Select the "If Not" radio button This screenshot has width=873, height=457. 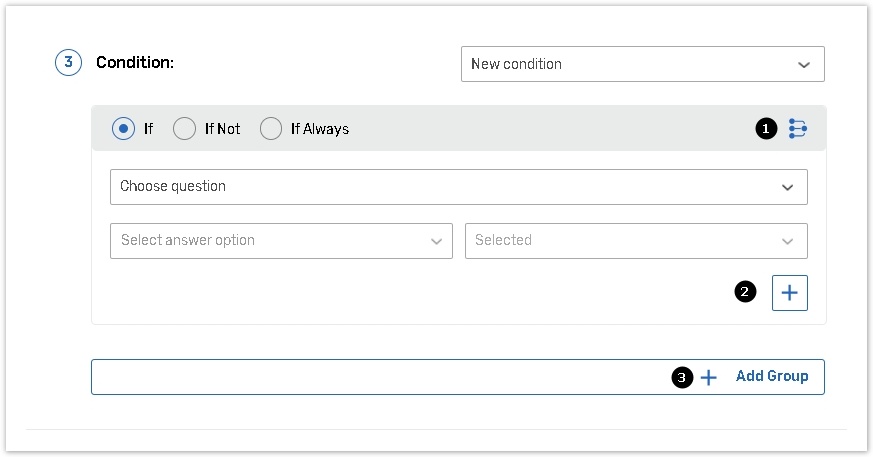pyautogui.click(x=184, y=129)
